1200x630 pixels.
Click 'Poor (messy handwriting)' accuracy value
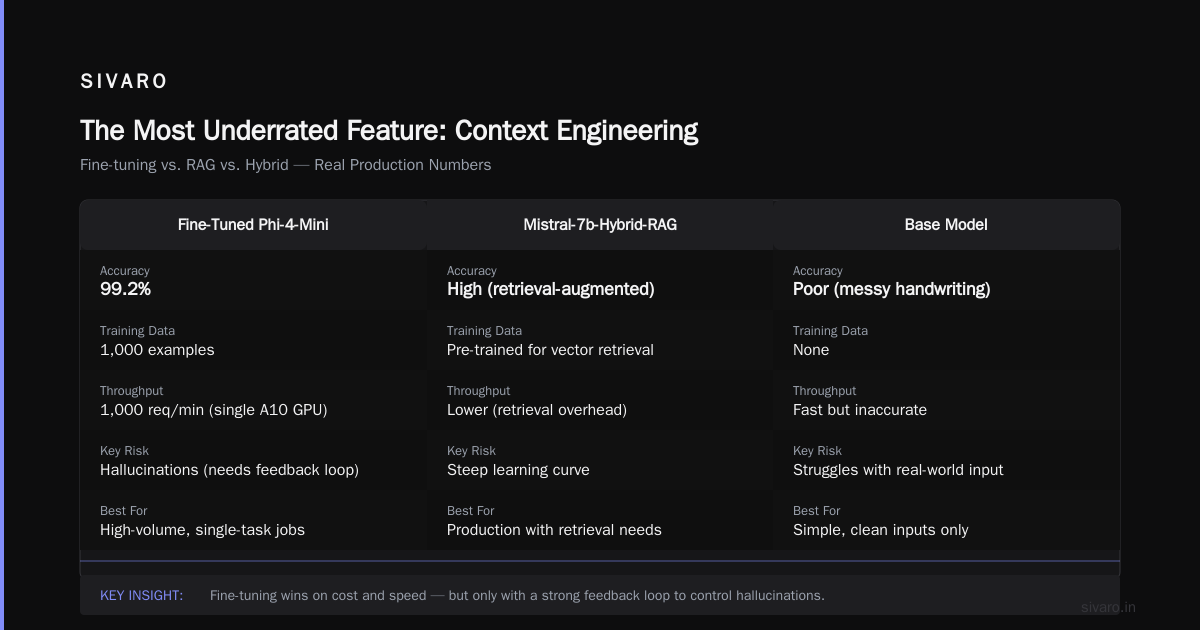click(892, 289)
